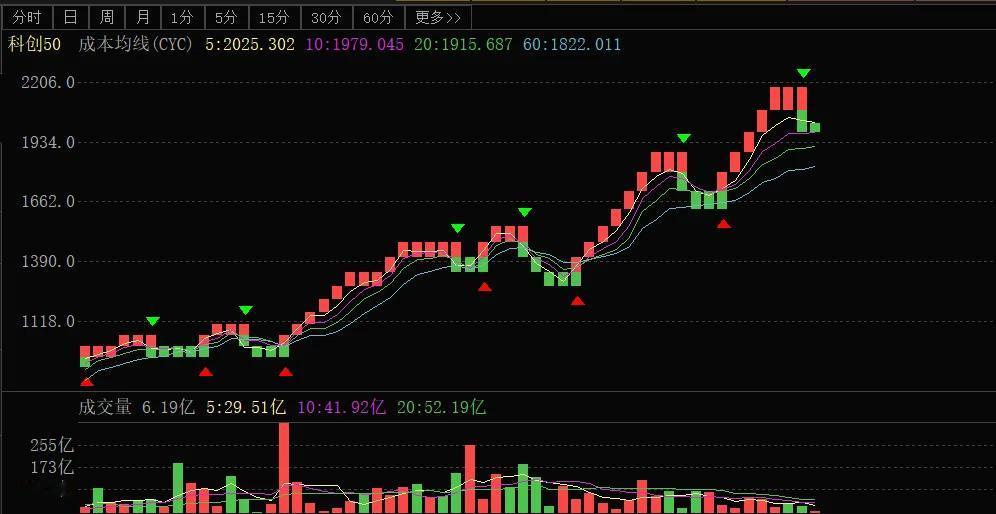Screen dimensions: 996x514
Task: Click the 1390.0 price axis label
Action: (48, 261)
